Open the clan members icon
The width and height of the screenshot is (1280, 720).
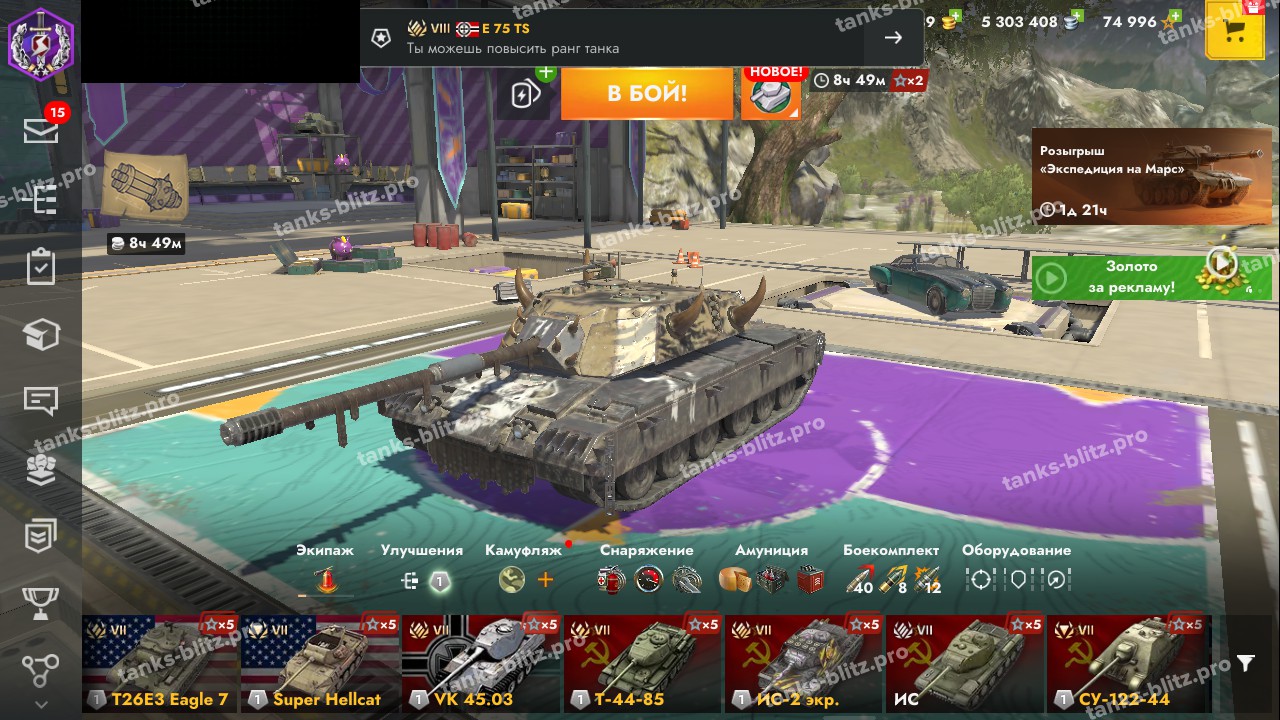click(41, 469)
